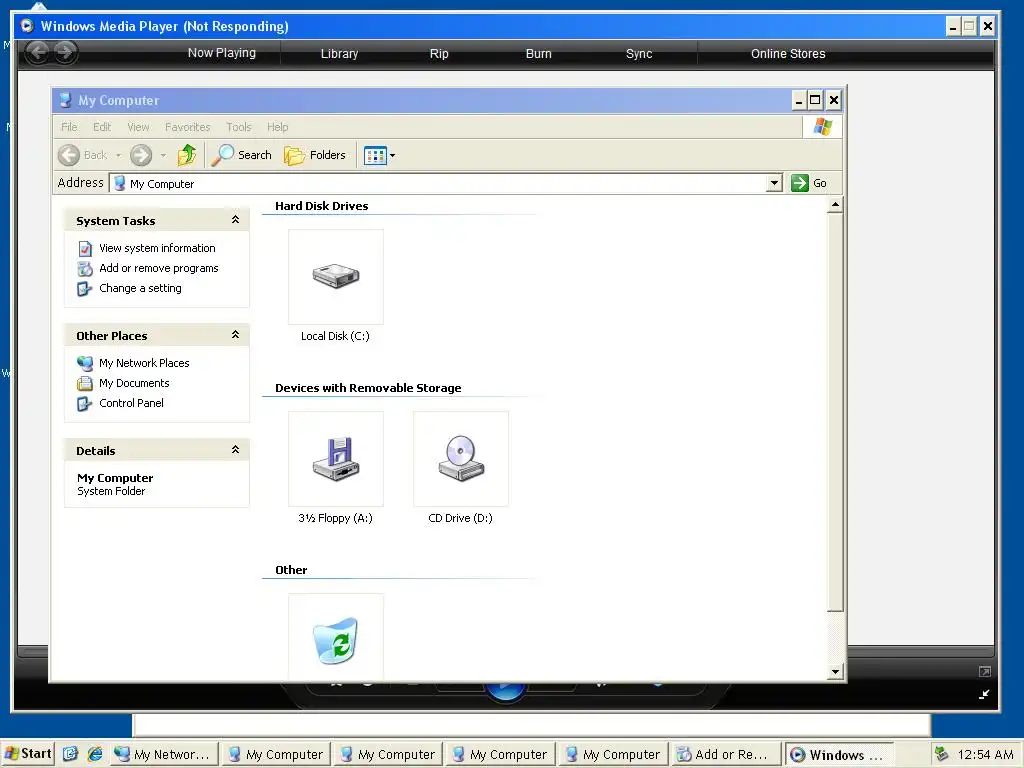
Task: Open the Back history dropdown arrow
Action: 118,155
